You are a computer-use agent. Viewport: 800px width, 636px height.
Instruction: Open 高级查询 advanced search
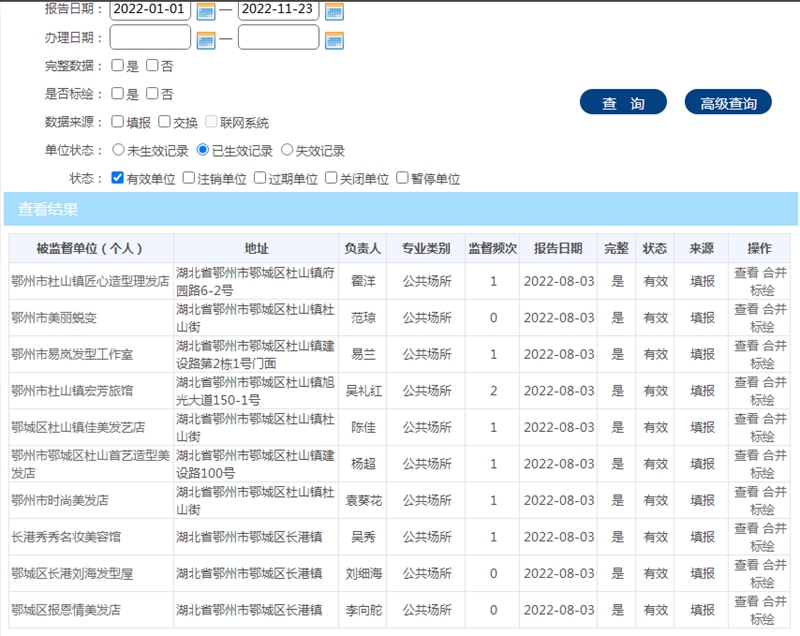tap(728, 103)
